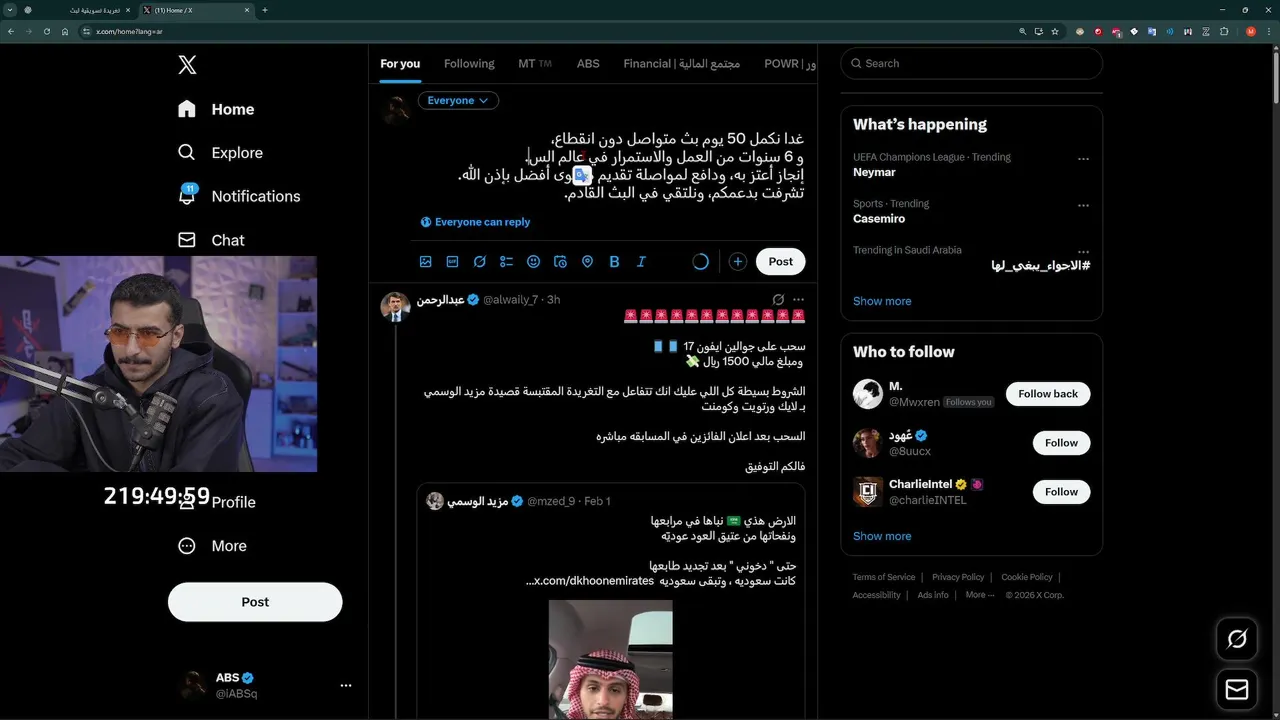
Task: Open Profile from sidebar
Action: 218,502
